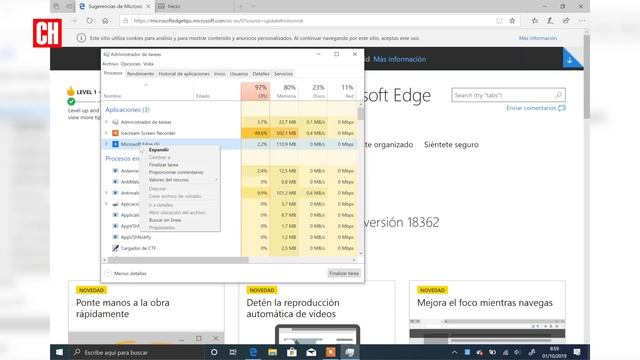Open reading view icon in address bar
The height and width of the screenshot is (360, 640).
pos(499,20)
